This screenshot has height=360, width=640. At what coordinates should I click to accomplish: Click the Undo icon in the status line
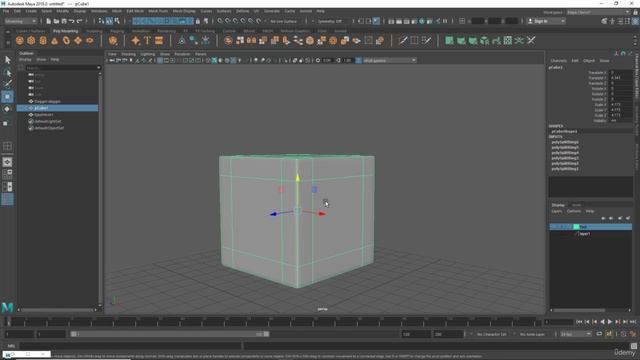72,21
